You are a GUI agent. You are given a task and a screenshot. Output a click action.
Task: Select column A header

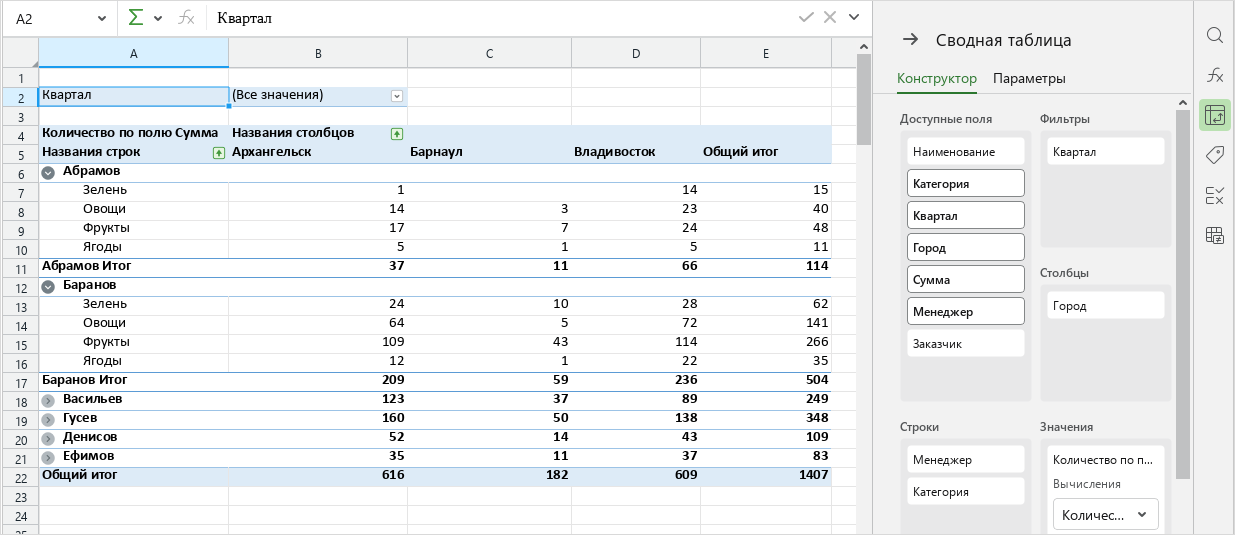coord(133,53)
